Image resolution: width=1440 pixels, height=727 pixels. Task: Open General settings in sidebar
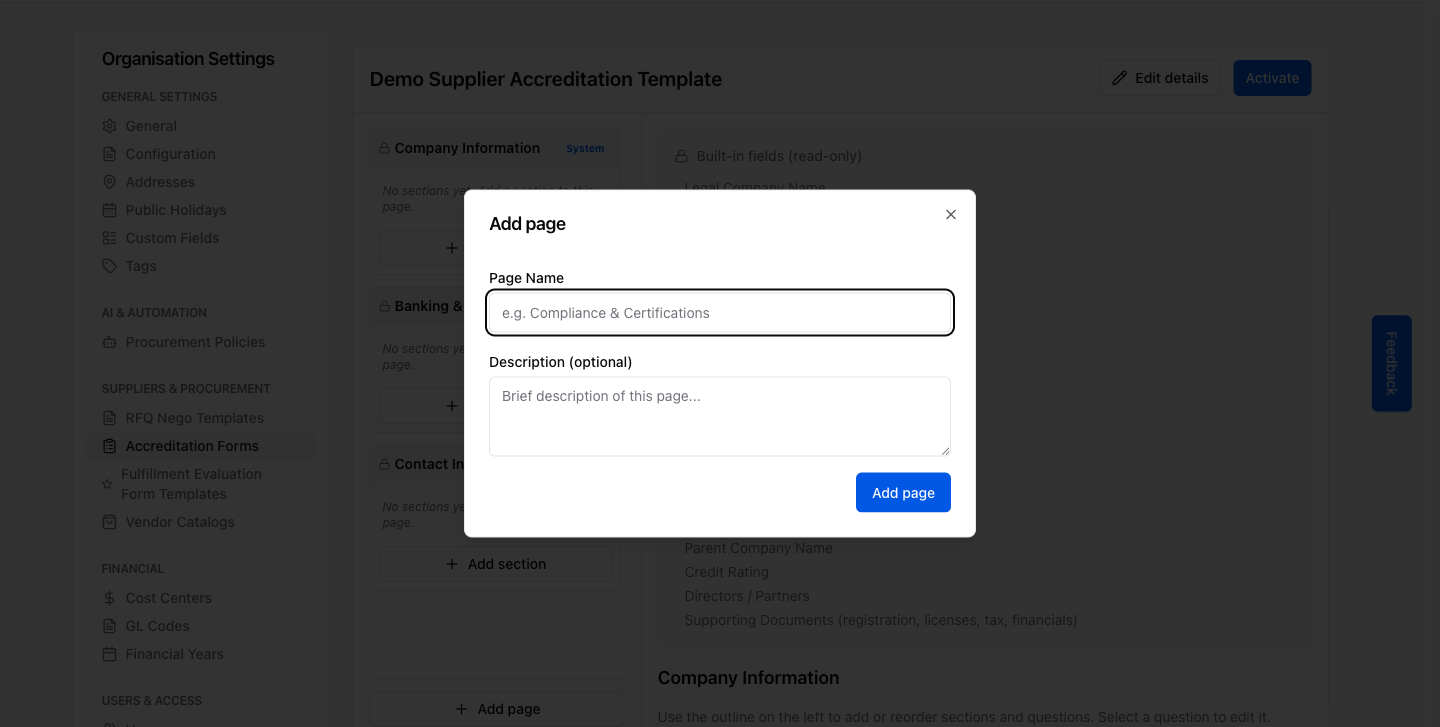151,126
